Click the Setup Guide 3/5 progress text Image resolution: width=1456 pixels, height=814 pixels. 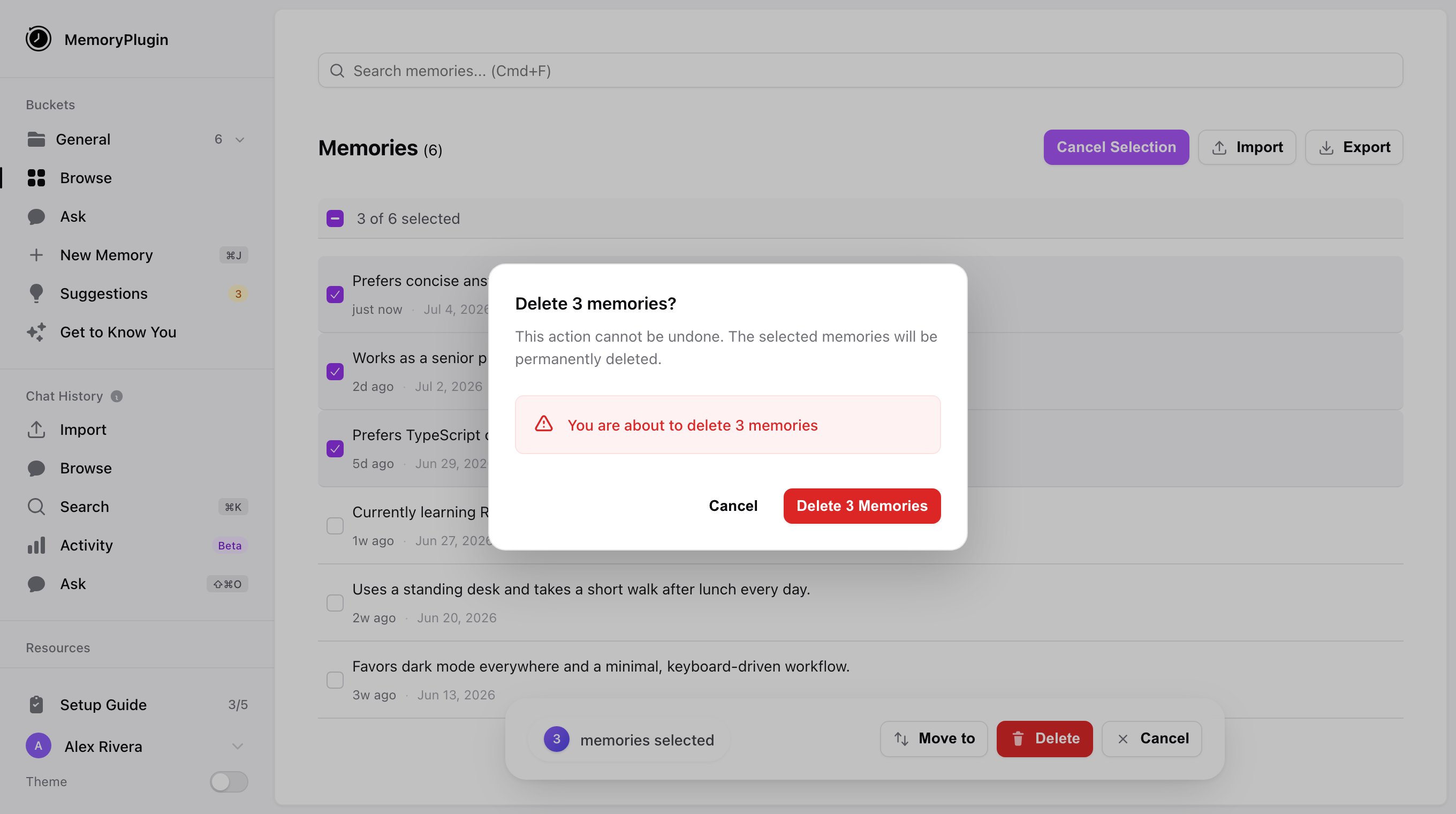pos(238,705)
